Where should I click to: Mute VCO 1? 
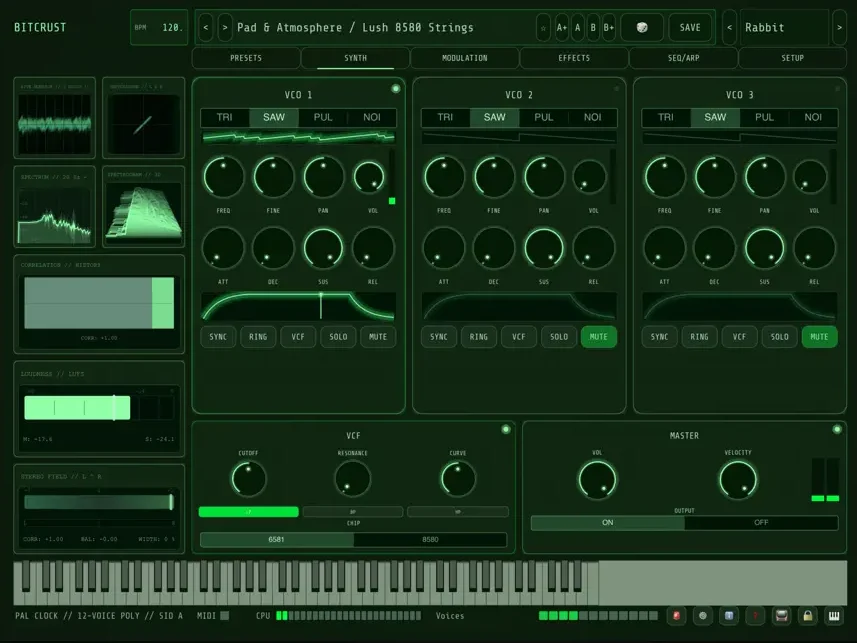[378, 337]
